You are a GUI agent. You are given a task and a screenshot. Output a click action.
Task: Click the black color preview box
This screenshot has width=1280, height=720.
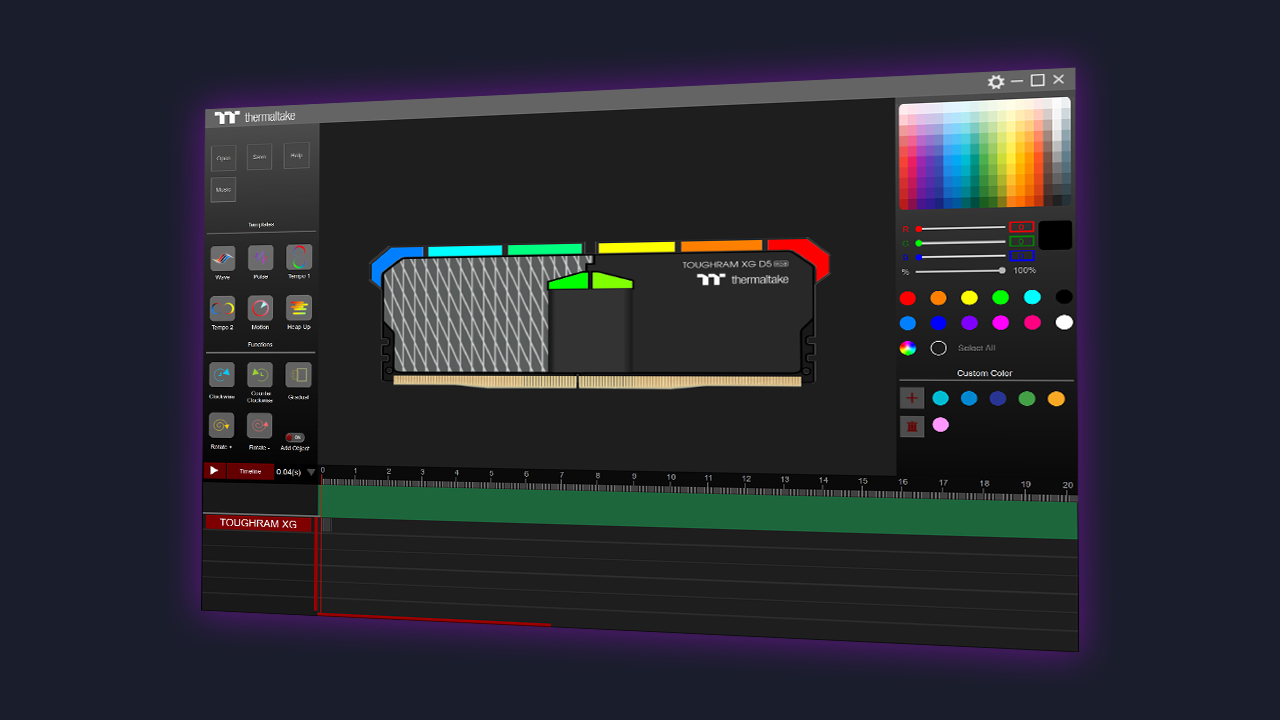1055,235
